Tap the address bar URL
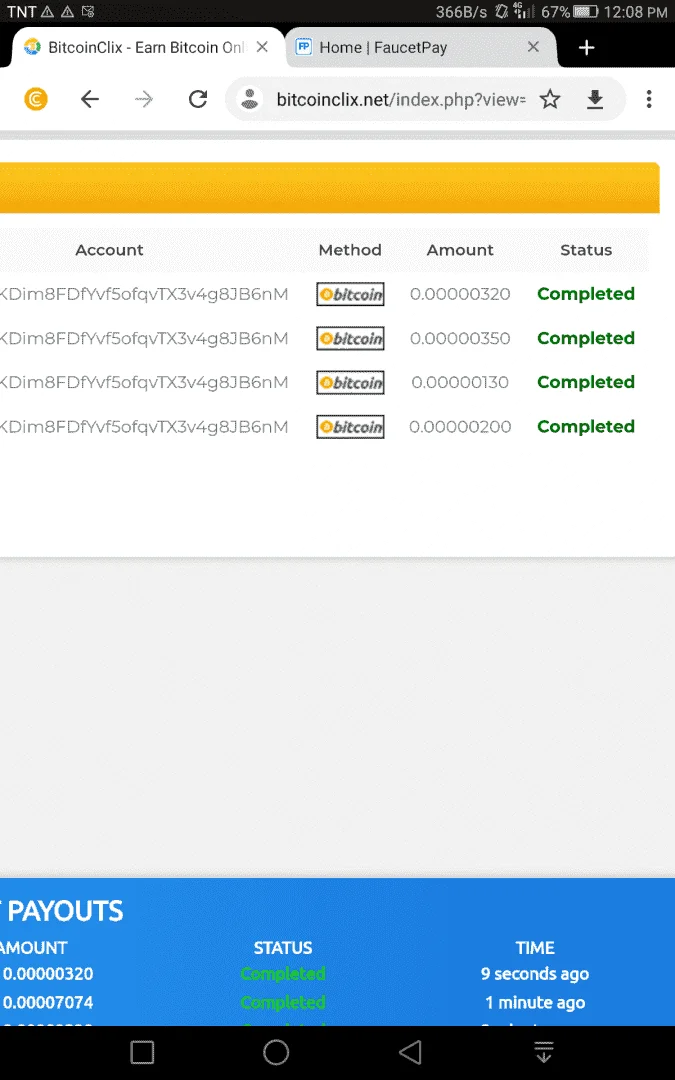The image size is (675, 1080). [x=401, y=100]
